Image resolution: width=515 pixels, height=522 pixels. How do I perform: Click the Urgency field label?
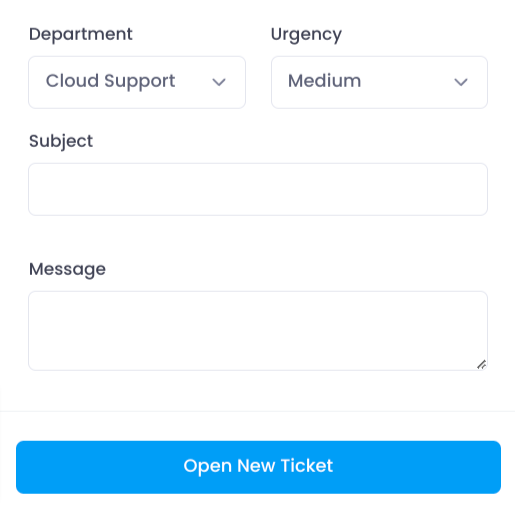click(x=306, y=35)
